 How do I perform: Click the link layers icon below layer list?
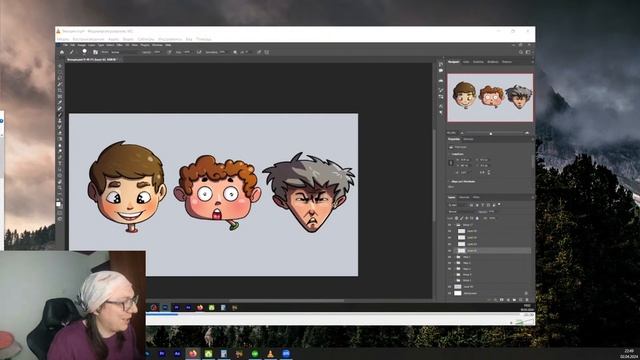(x=489, y=300)
